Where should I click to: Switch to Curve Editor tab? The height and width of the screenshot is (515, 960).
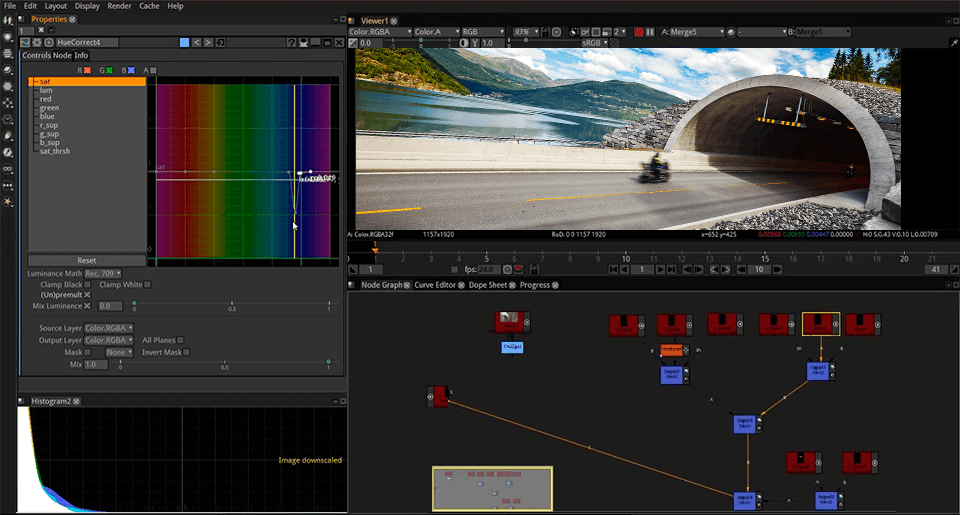(x=435, y=285)
